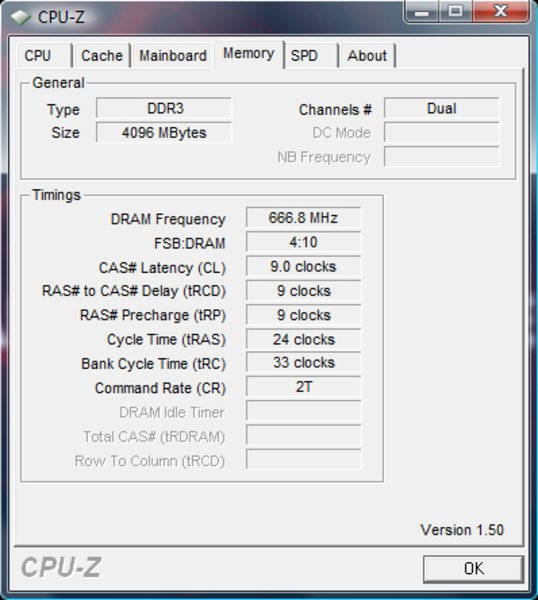Image resolution: width=538 pixels, height=600 pixels.
Task: Close the CPU-Z window
Action: pos(501,12)
